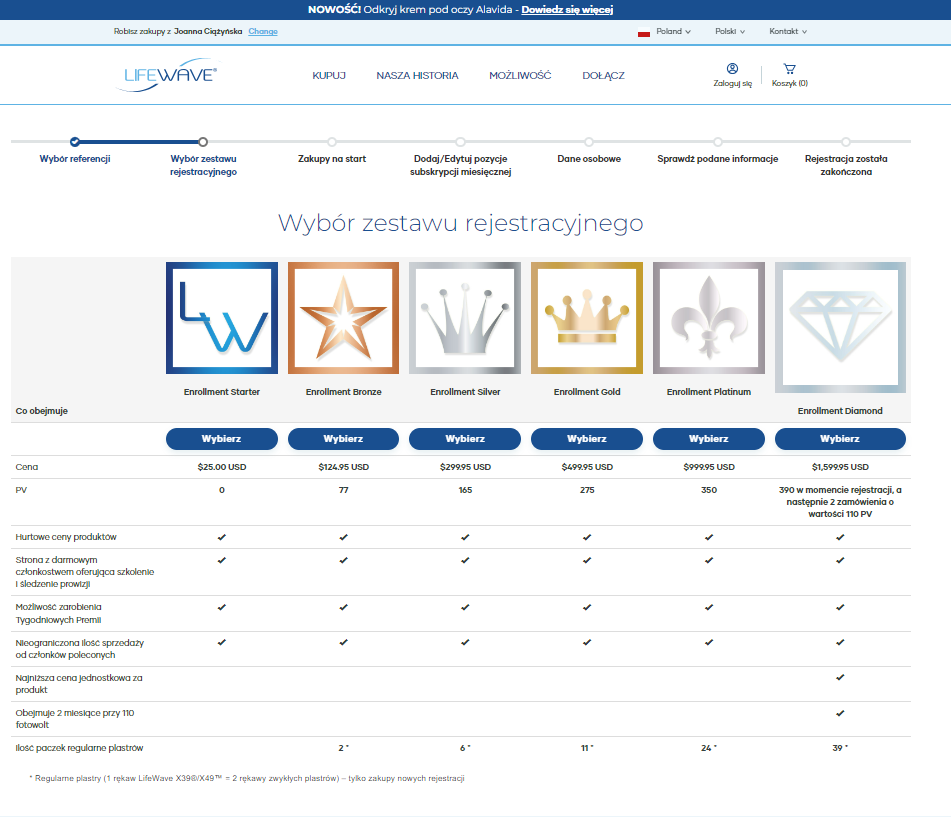Click the '$124.95 USD' price
Screen dimensions: 951x817
pyautogui.click(x=343, y=467)
